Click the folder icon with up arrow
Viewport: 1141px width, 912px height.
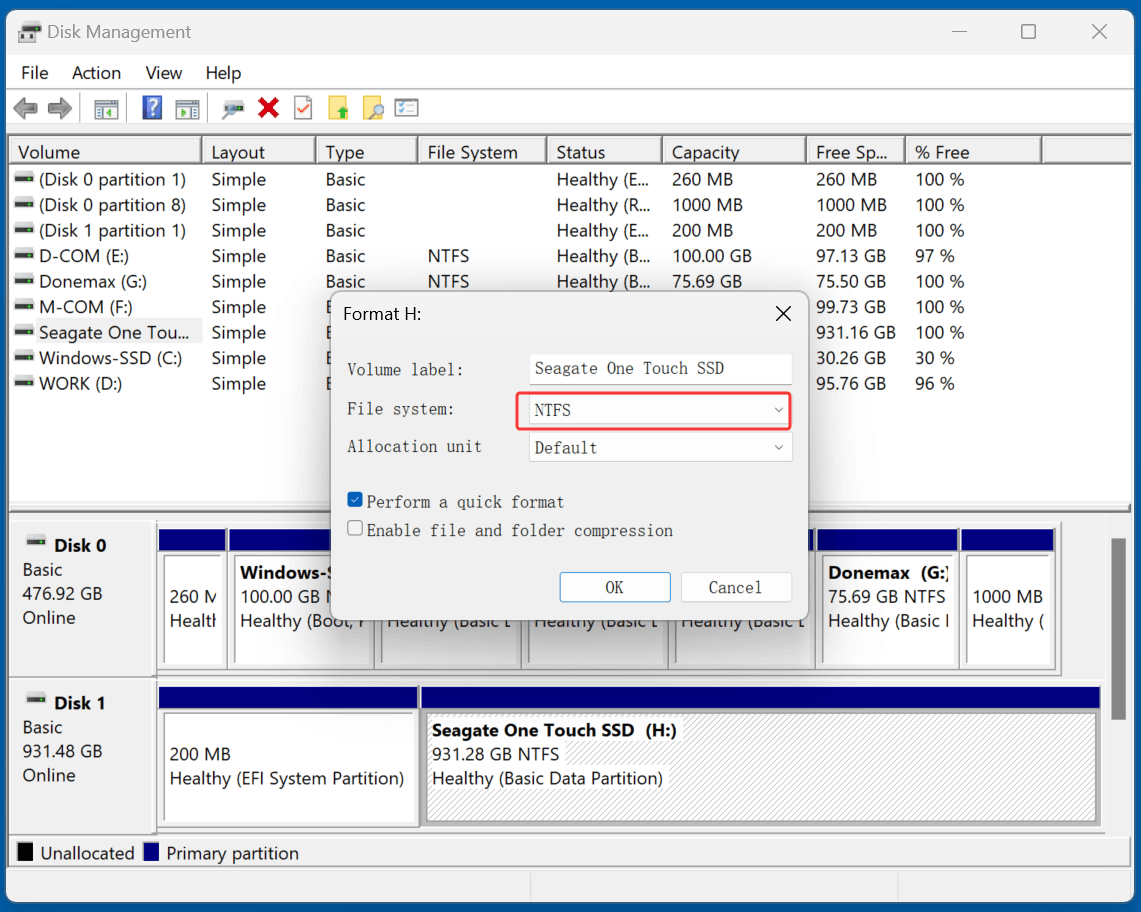[338, 108]
